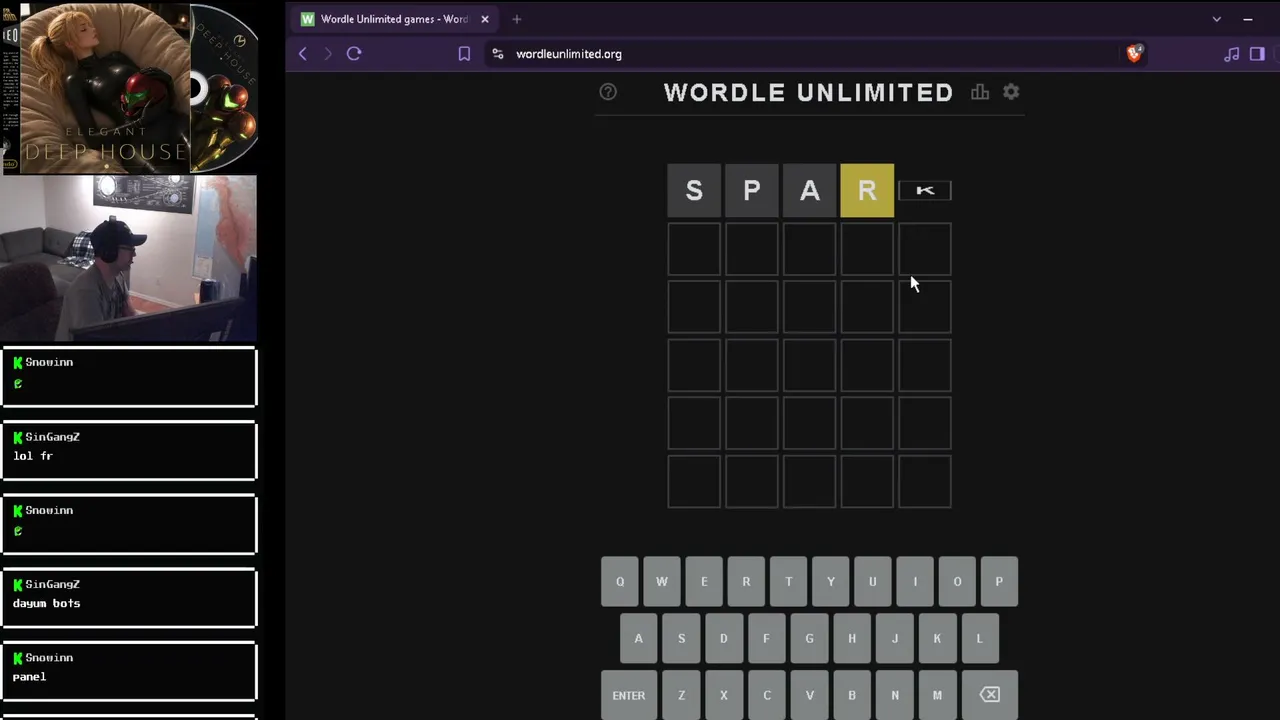
Task: Tap the T key on the on-screen keyboard
Action: [x=789, y=582]
